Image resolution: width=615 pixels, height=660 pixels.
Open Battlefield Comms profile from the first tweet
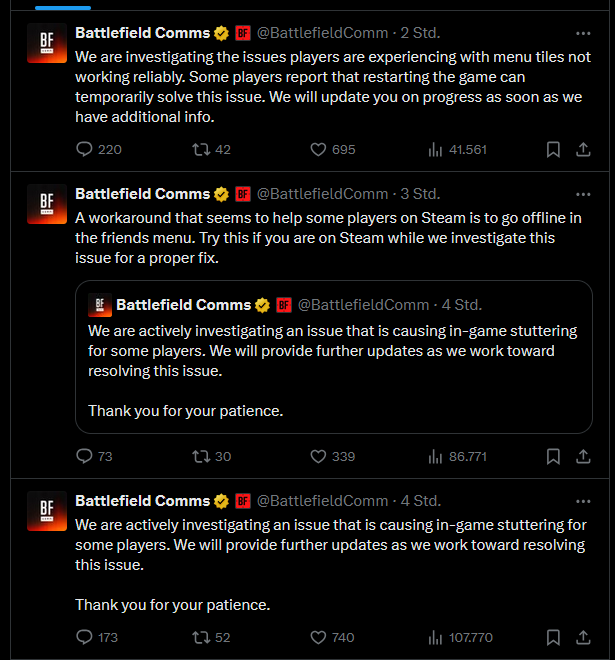[x=142, y=32]
